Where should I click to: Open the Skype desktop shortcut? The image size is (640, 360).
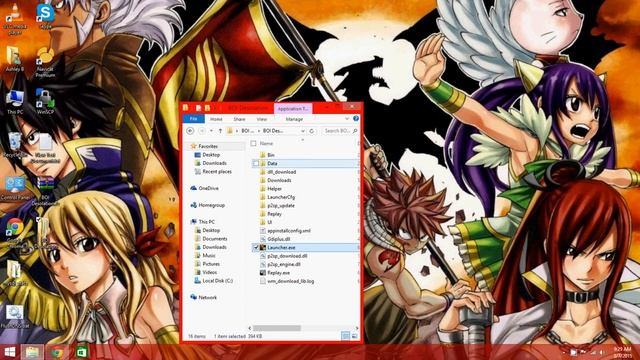45,16
